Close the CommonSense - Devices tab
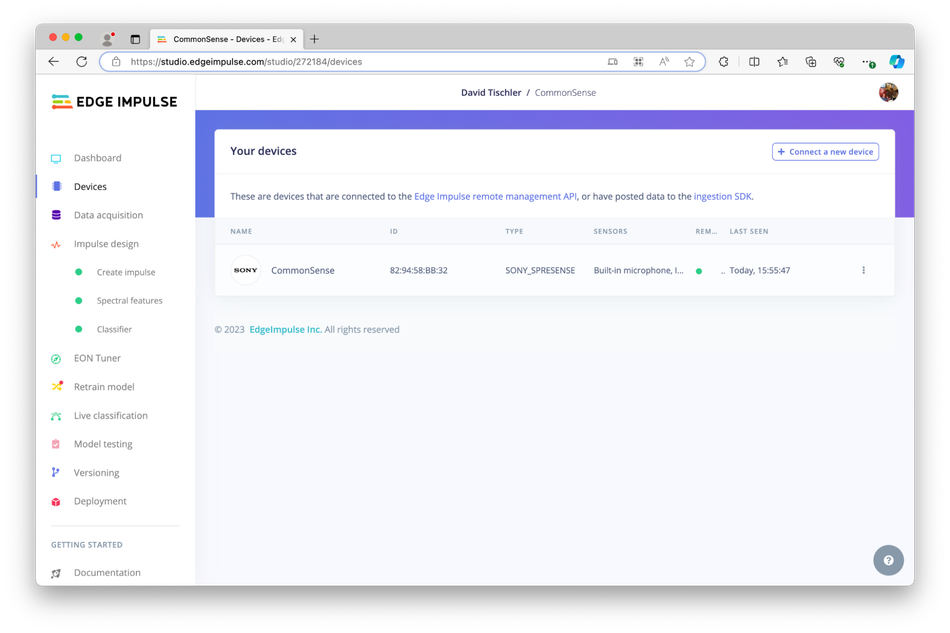This screenshot has width=950, height=633. 293,39
